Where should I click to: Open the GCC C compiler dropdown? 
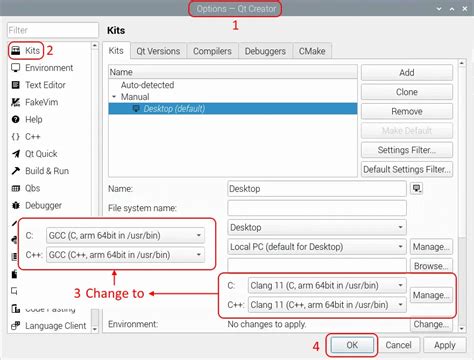[125, 236]
